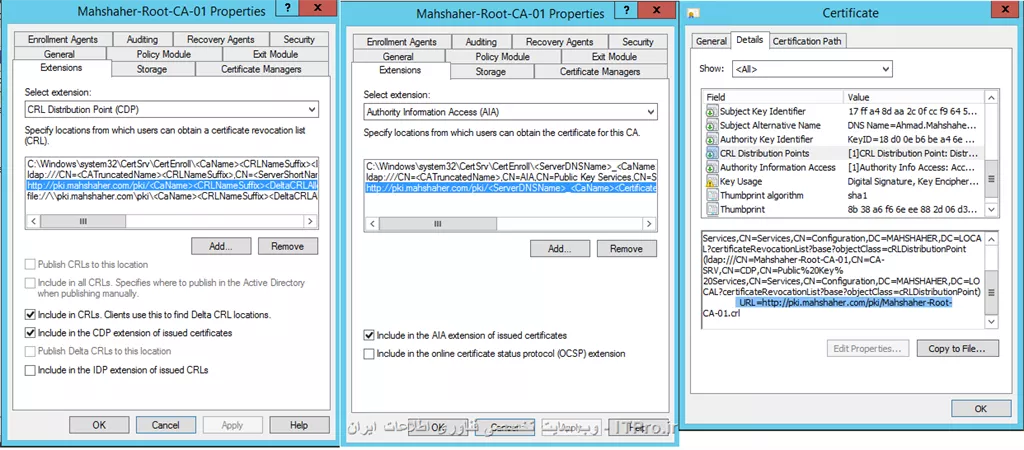
Task: Click scroll-up arrow of certificate value details box
Action: 992,239
